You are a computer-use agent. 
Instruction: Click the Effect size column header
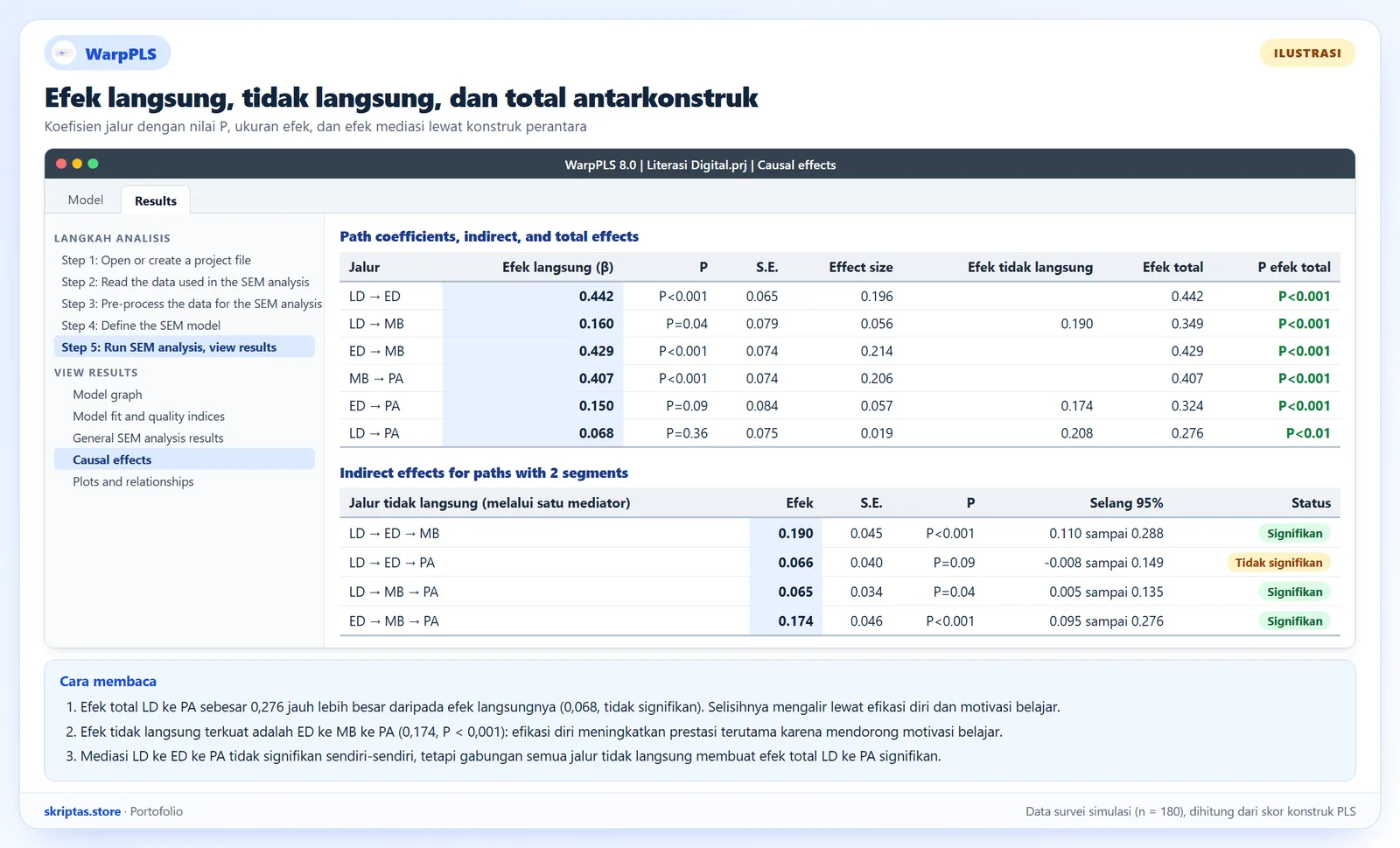pyautogui.click(x=861, y=267)
